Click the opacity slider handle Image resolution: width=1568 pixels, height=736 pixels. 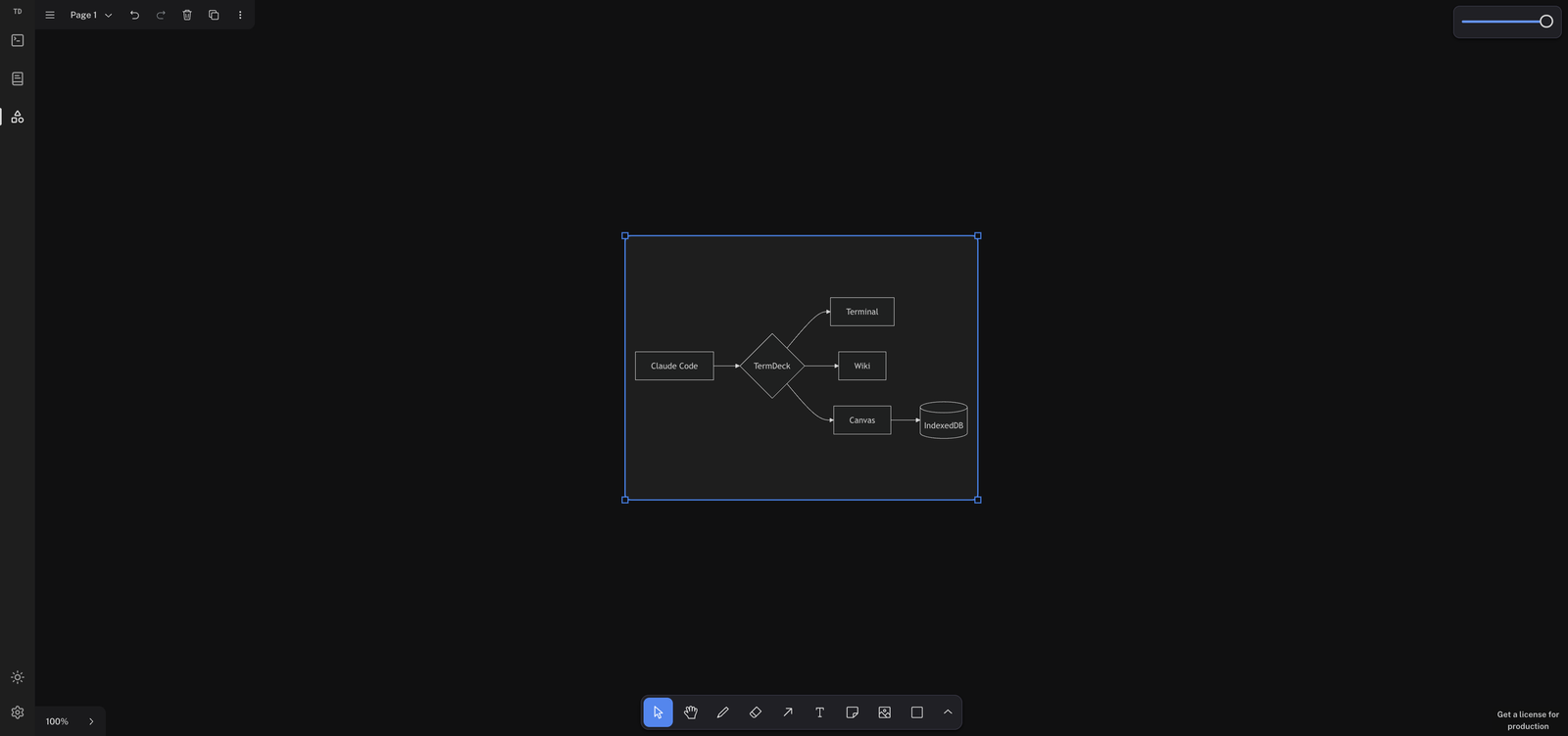(1546, 22)
